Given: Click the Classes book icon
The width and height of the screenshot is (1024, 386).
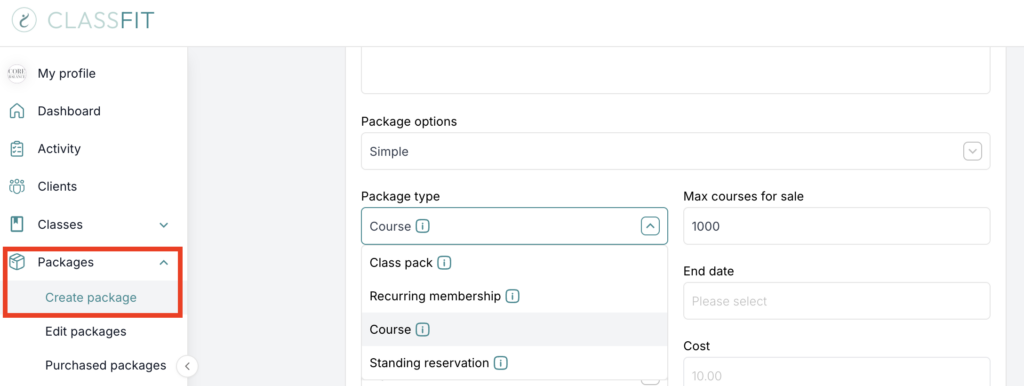Looking at the screenshot, I should (x=17, y=224).
